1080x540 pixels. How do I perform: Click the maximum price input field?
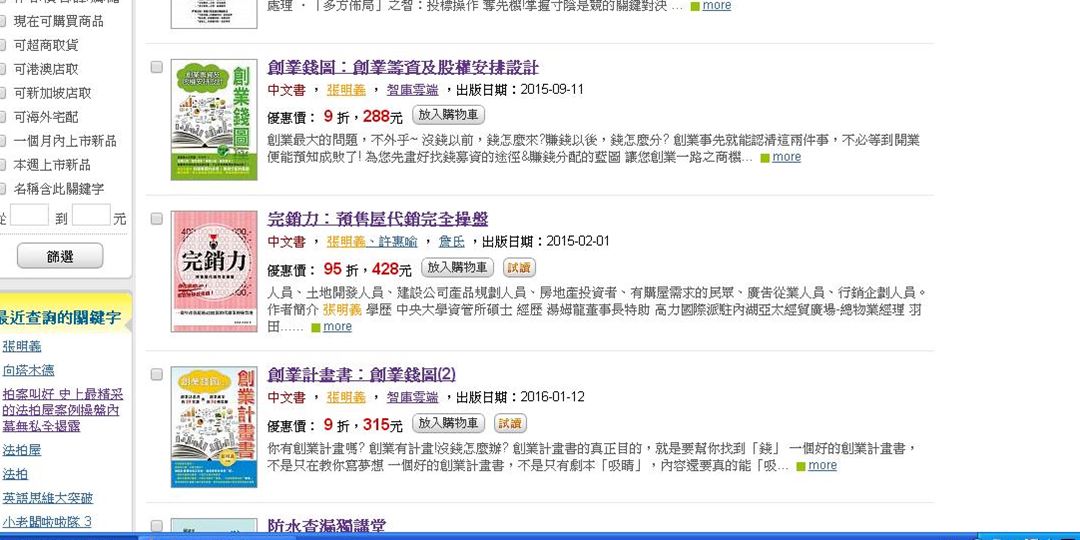click(91, 215)
